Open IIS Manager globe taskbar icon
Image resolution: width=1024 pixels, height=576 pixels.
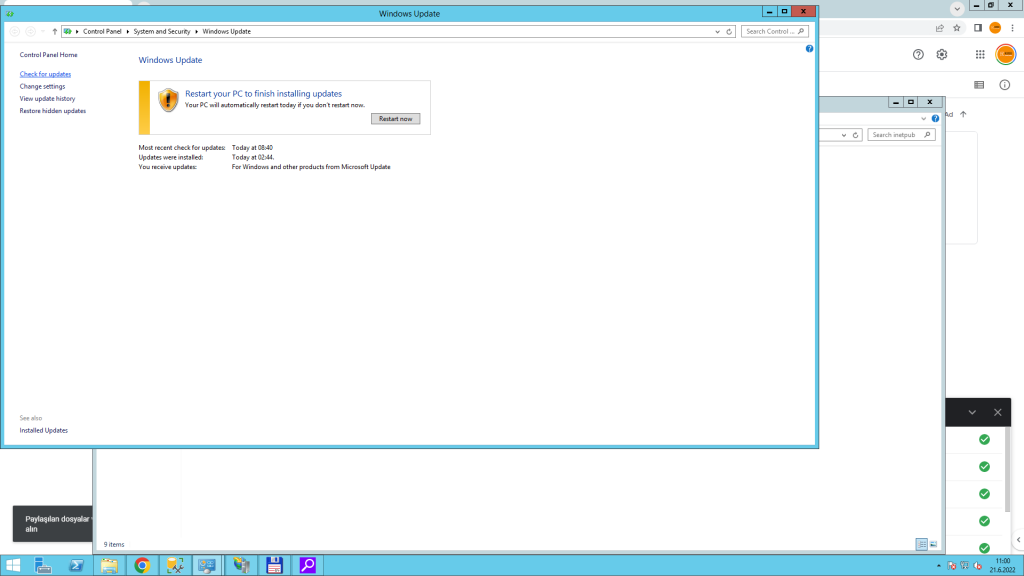(x=241, y=565)
